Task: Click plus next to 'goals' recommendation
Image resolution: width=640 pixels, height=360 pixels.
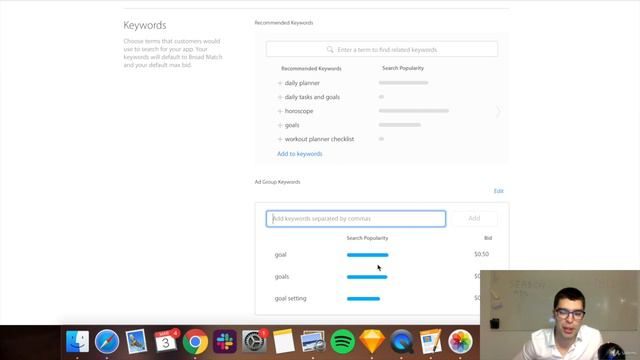Action: pos(280,125)
